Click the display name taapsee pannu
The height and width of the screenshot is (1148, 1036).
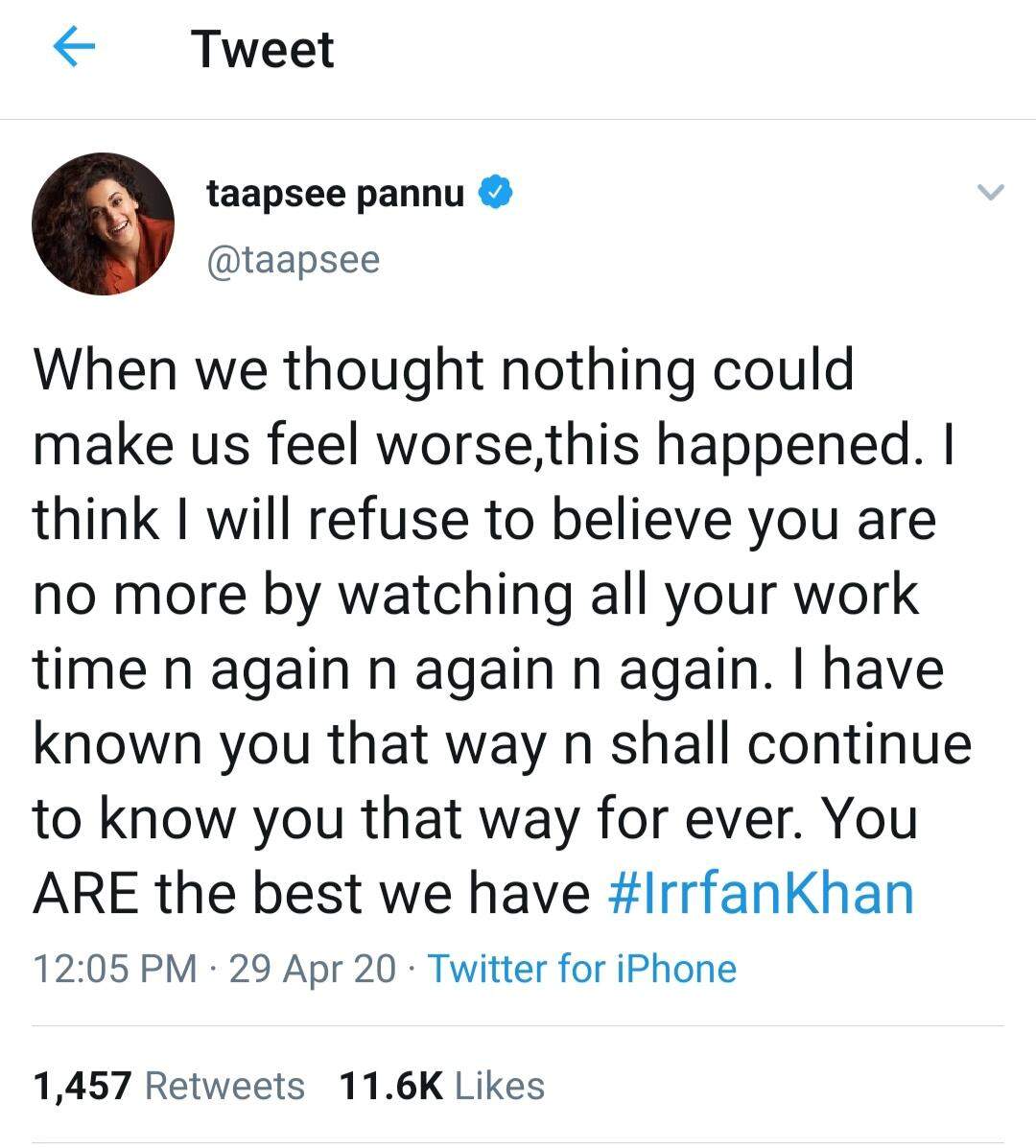tap(336, 194)
